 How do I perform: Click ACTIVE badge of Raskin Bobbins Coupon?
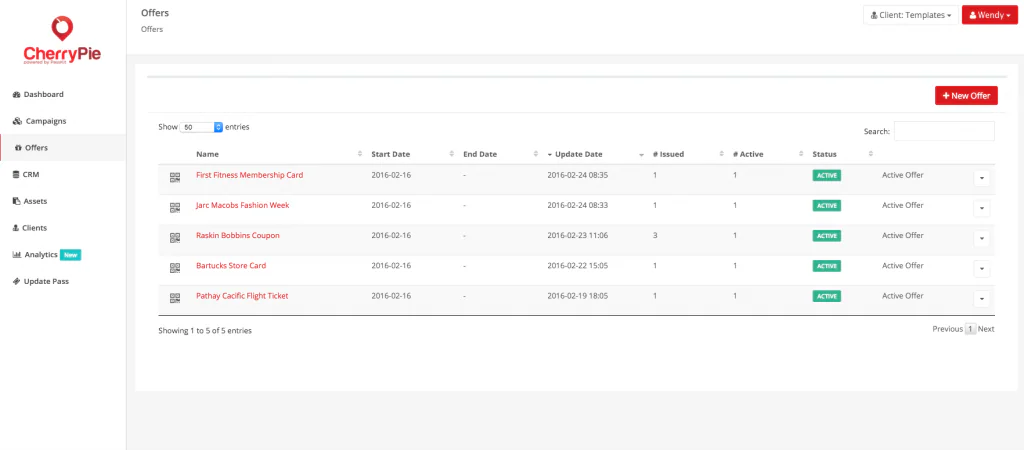[x=827, y=236]
